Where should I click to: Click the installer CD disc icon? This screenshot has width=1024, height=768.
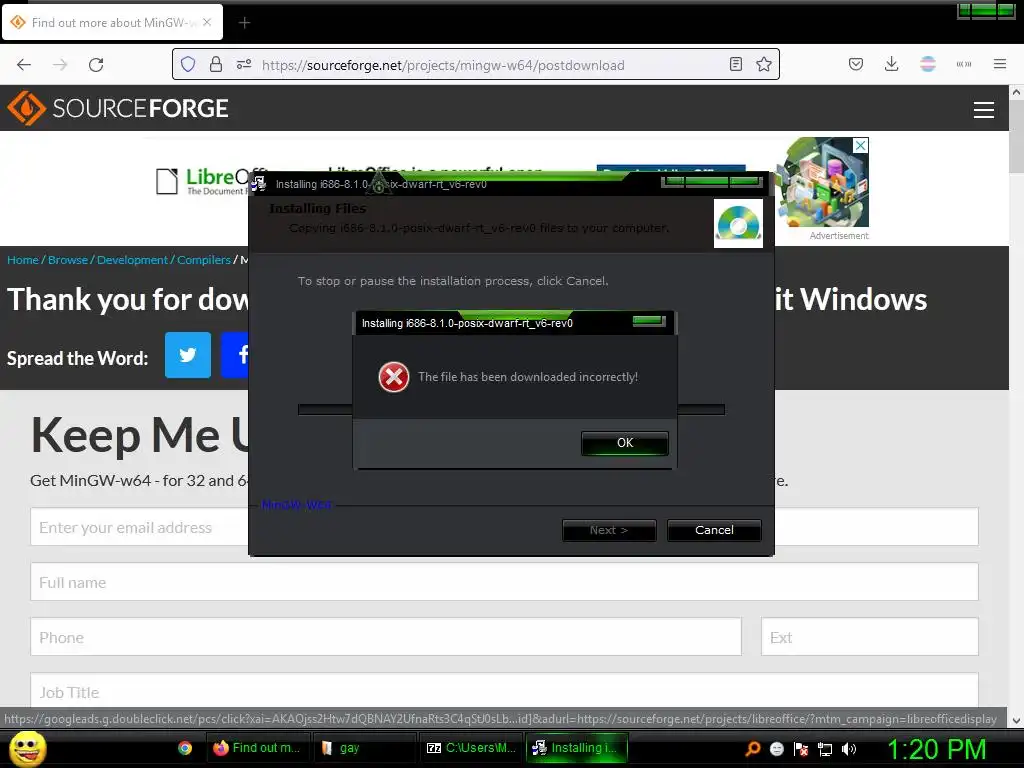click(x=738, y=224)
